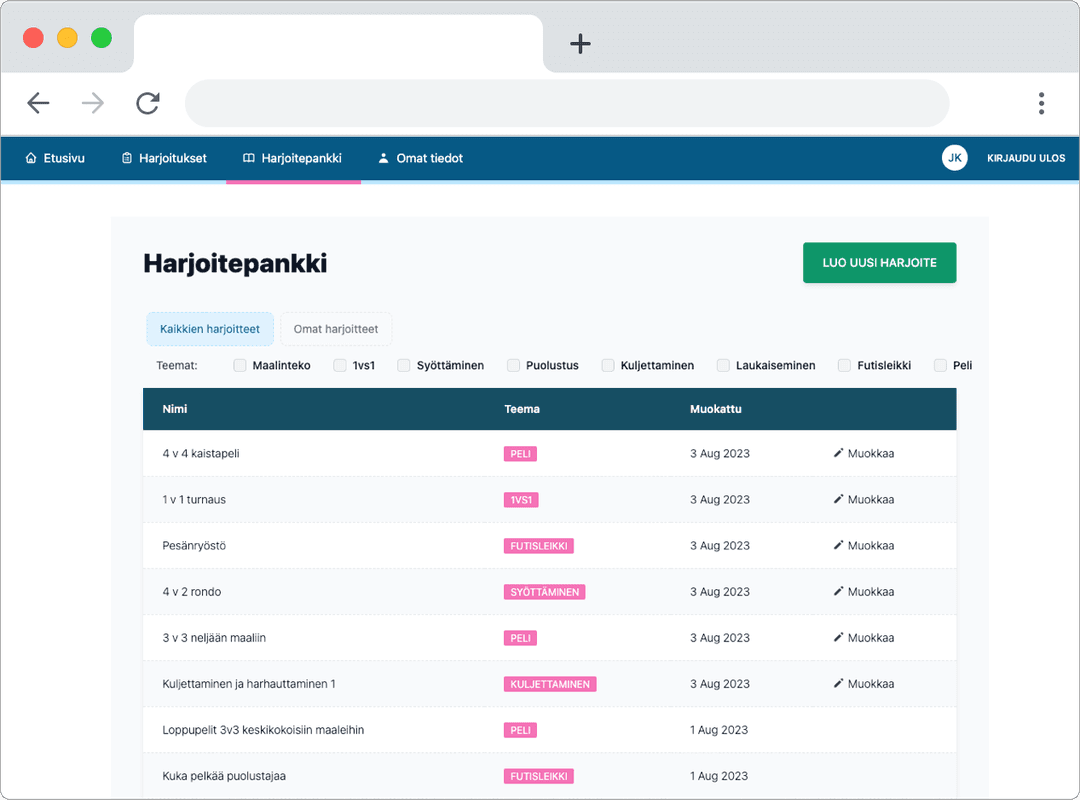Select the Kaikkien harjoitteet tab
Image resolution: width=1080 pixels, height=800 pixels.
pos(209,328)
